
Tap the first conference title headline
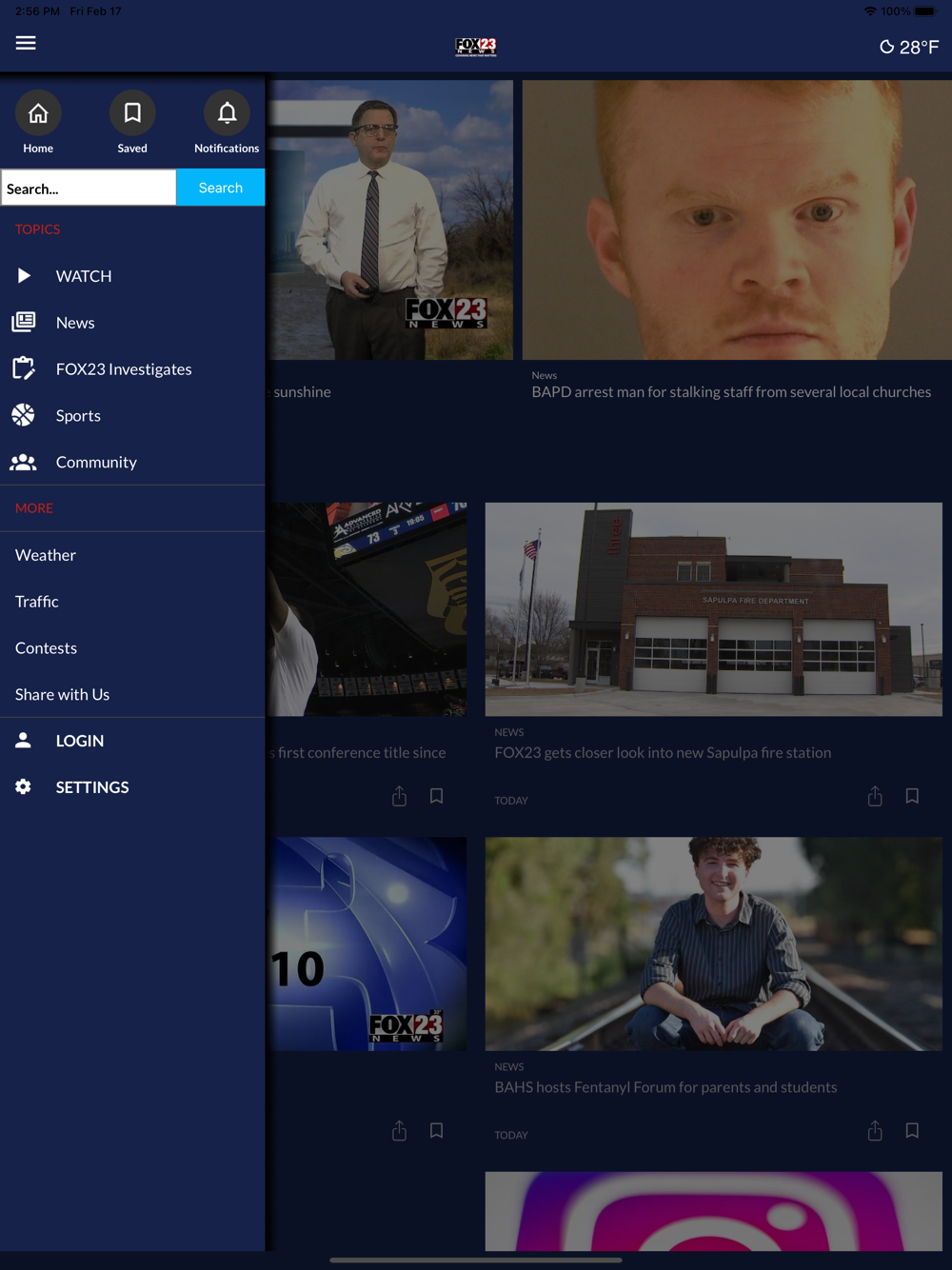(x=357, y=753)
